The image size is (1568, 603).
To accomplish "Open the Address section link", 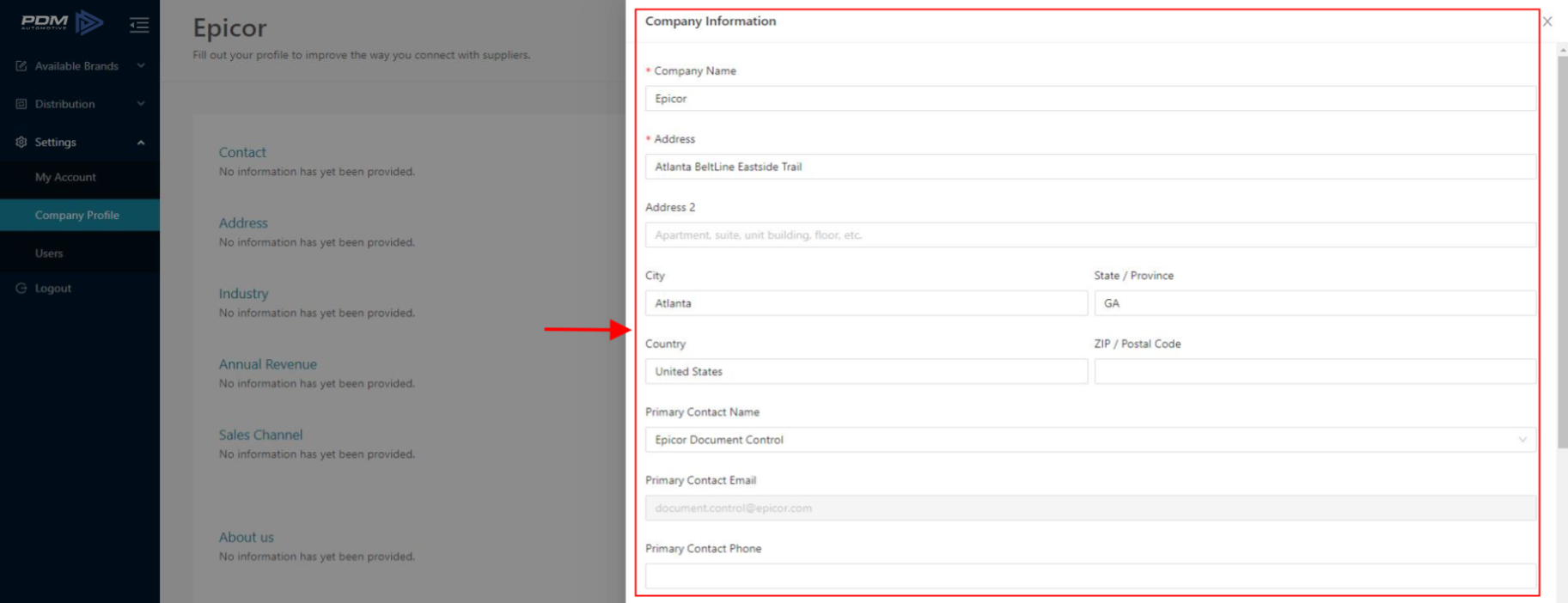I will pyautogui.click(x=243, y=222).
